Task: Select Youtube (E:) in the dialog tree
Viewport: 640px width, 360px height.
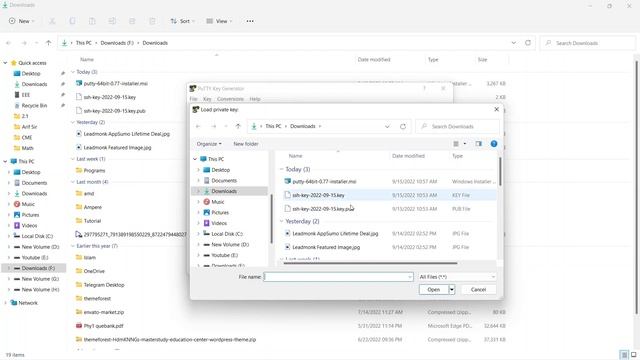Action: pos(224,255)
